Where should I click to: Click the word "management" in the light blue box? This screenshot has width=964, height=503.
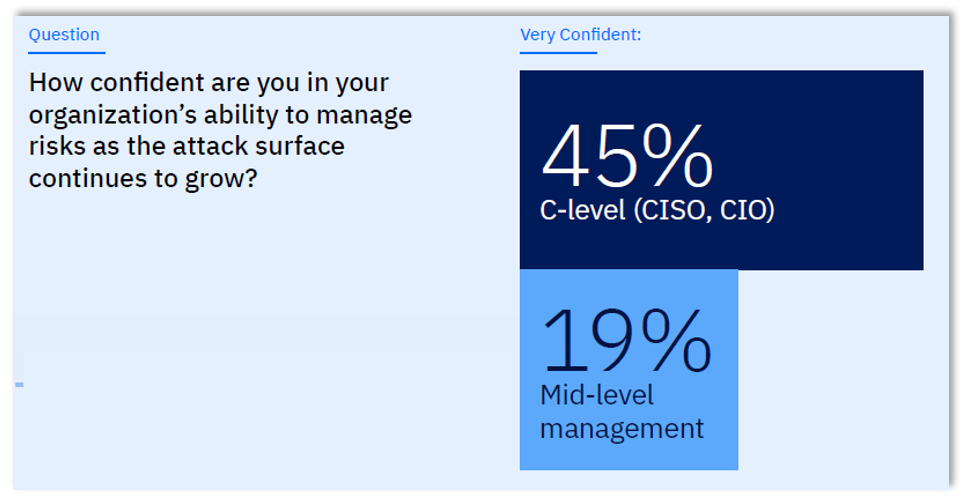click(622, 429)
